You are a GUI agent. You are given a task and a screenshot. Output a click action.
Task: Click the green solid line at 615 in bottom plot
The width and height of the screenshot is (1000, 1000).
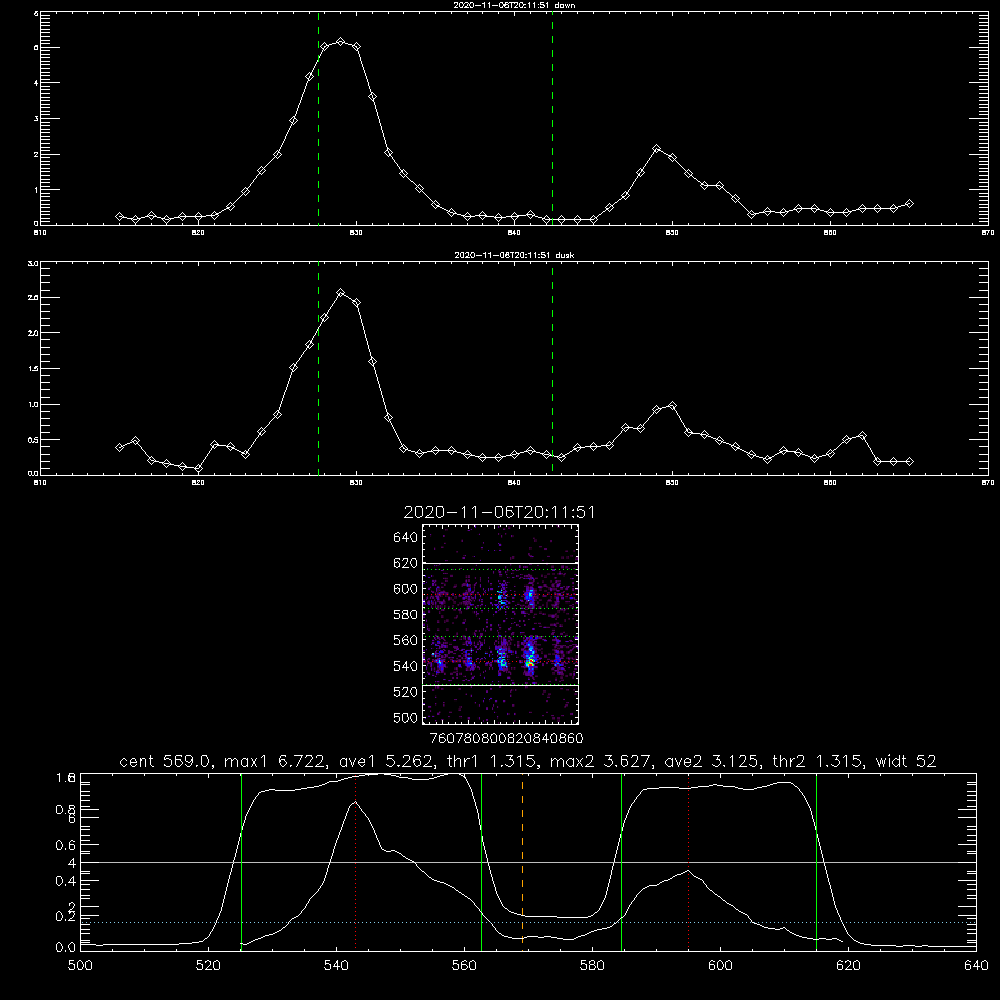(x=816, y=861)
